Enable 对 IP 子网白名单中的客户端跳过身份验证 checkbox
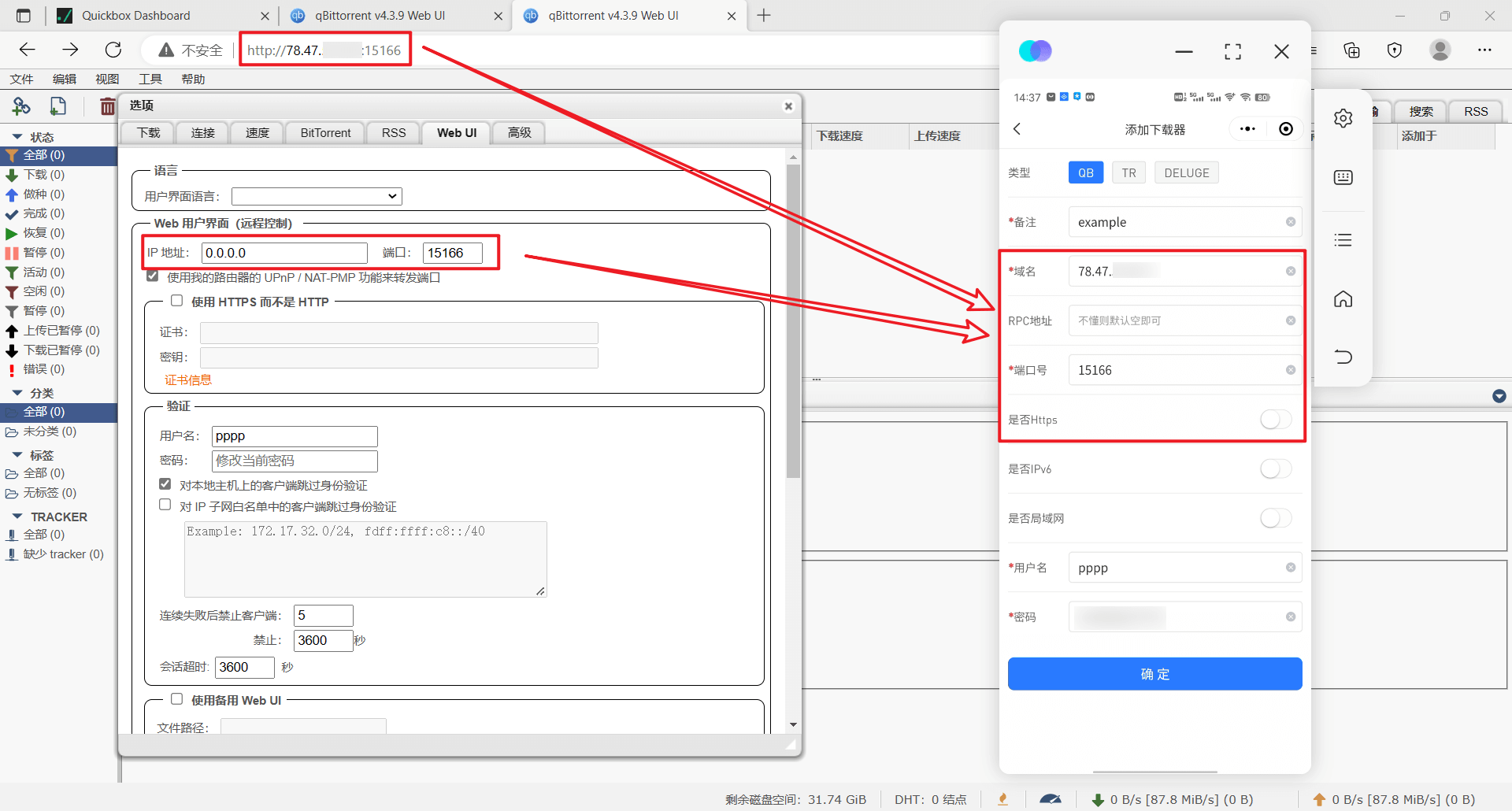Viewport: 1512px width, 811px height. pos(165,505)
